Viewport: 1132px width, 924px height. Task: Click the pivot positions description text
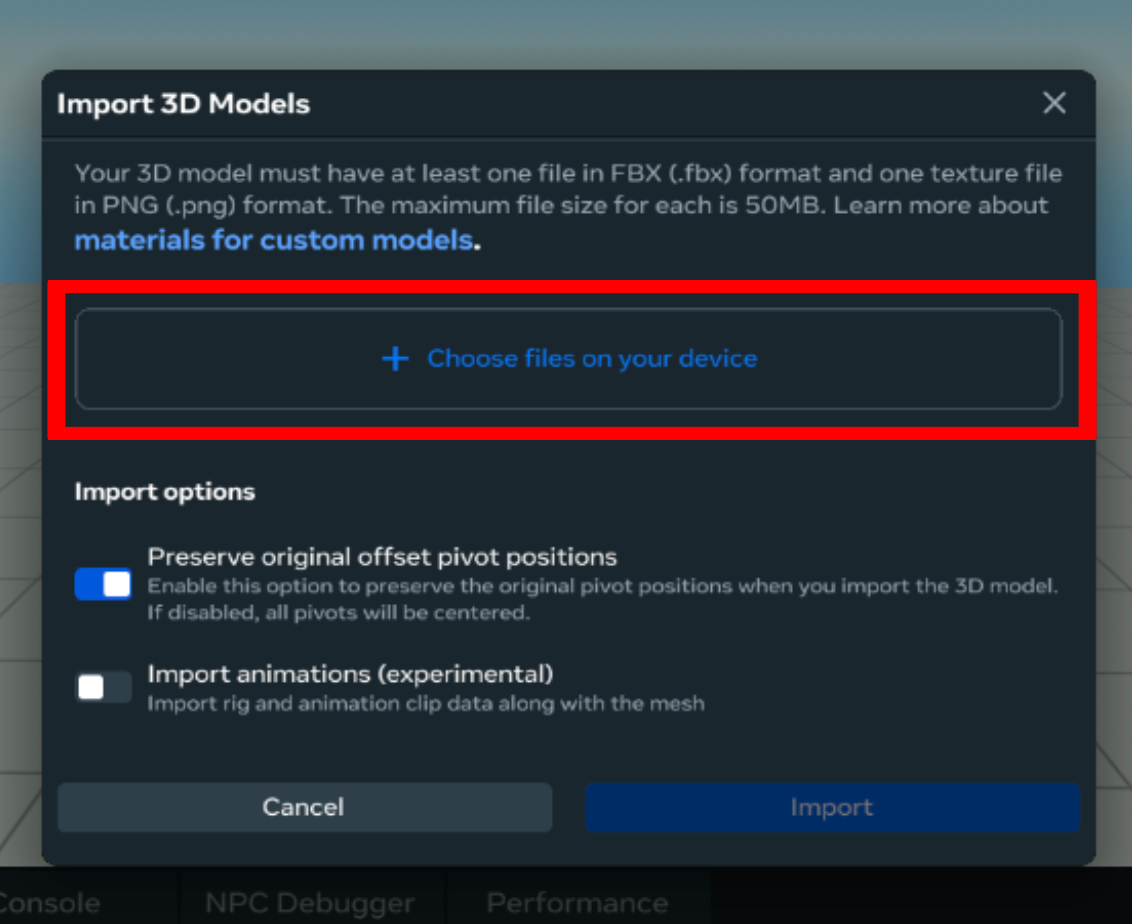[602, 598]
